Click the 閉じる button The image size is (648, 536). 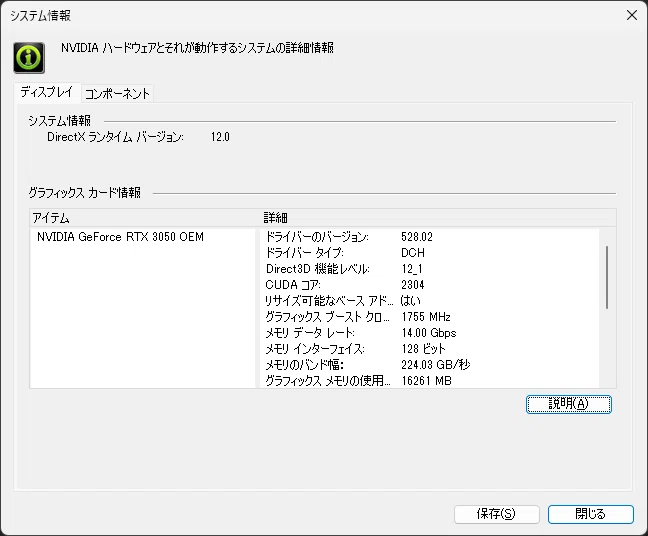pos(591,514)
